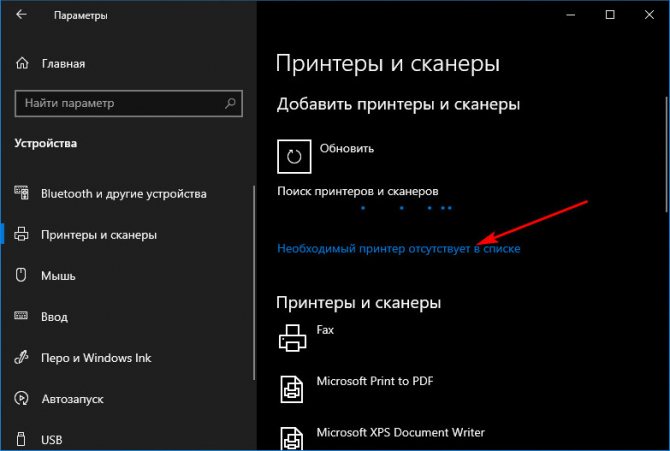
Task: Click the Найти параметр search field
Action: pos(129,103)
